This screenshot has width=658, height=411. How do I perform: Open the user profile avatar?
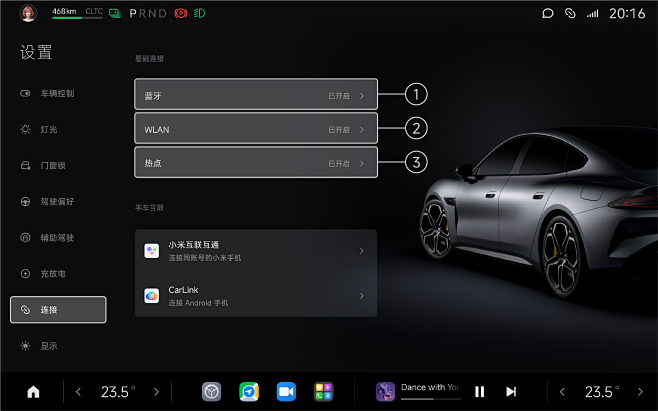(x=28, y=14)
